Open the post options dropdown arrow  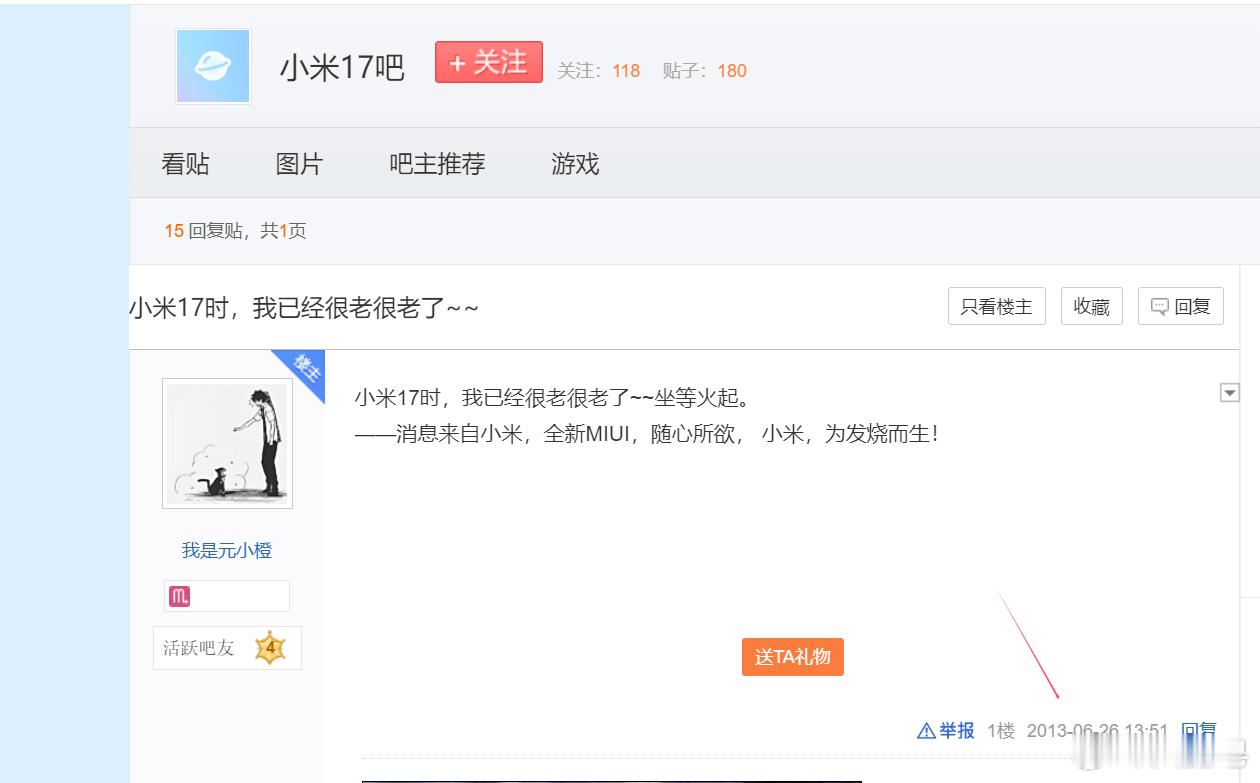(1230, 393)
